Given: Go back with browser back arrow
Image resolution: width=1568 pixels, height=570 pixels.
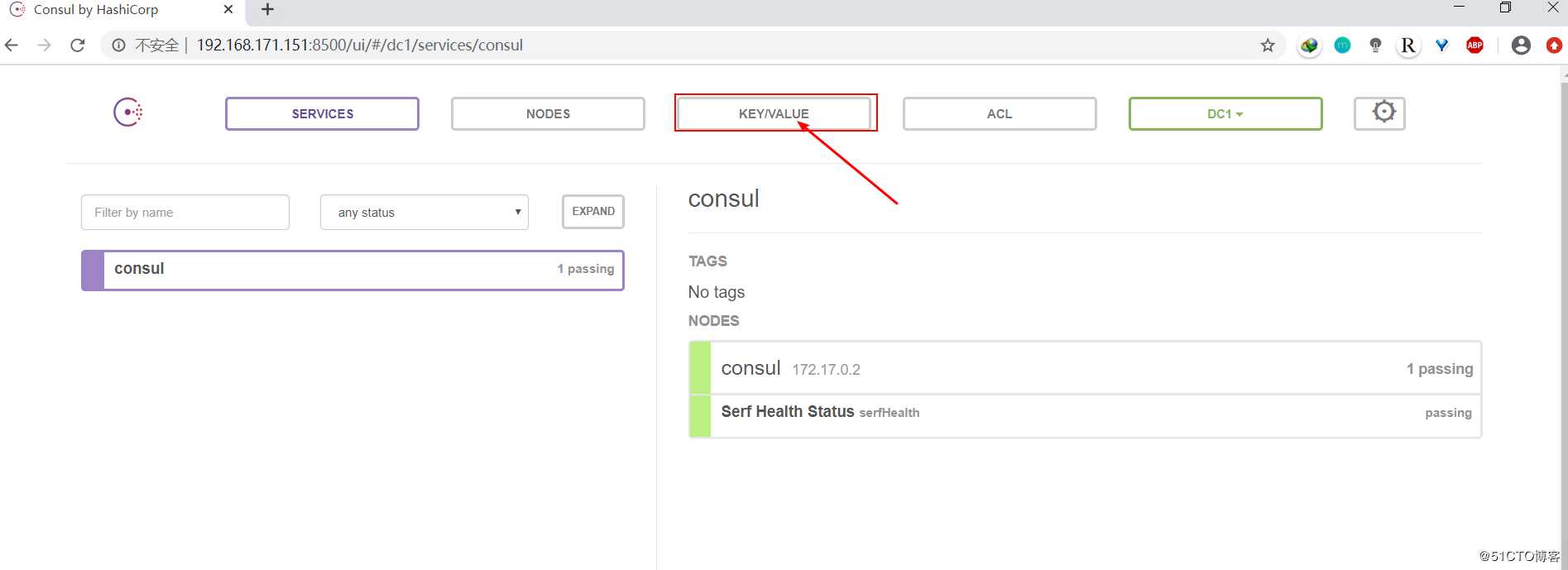Looking at the screenshot, I should click(x=12, y=46).
